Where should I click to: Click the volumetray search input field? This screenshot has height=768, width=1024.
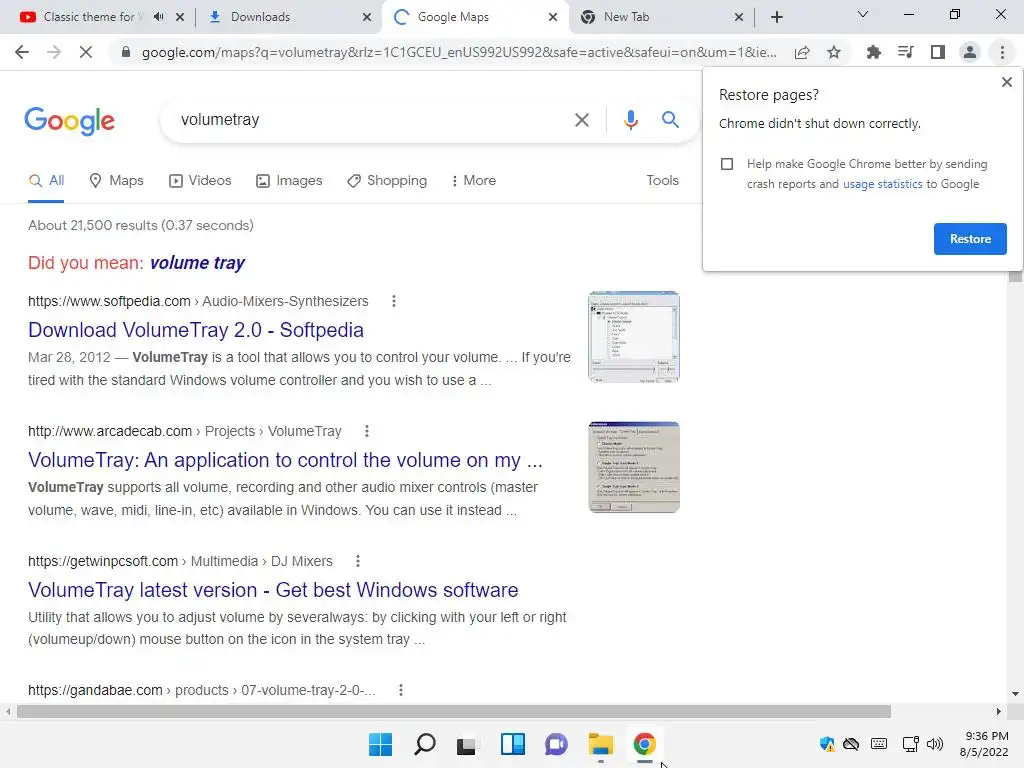pyautogui.click(x=372, y=120)
